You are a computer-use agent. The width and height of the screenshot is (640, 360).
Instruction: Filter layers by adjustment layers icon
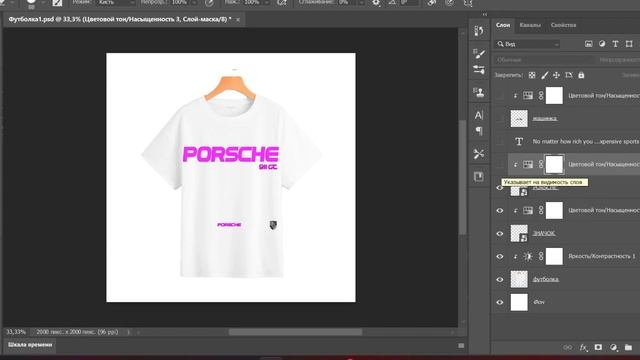coord(602,44)
